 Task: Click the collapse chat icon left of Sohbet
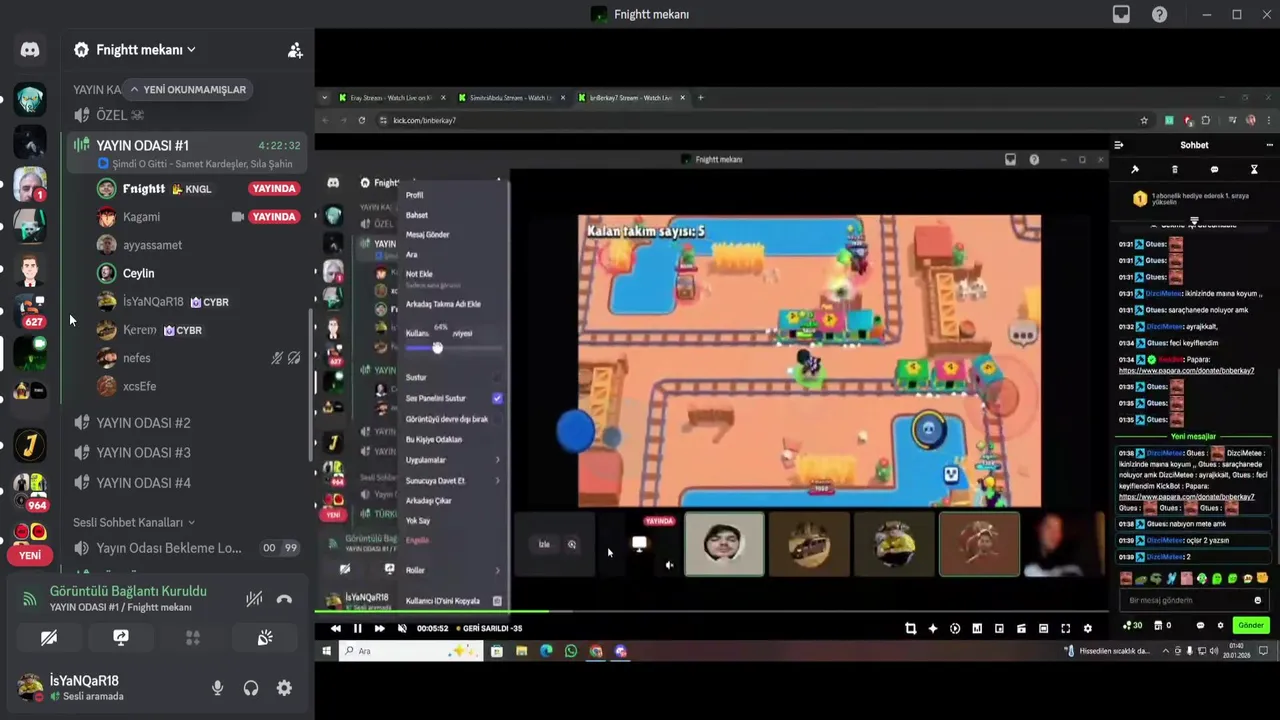pos(1119,145)
